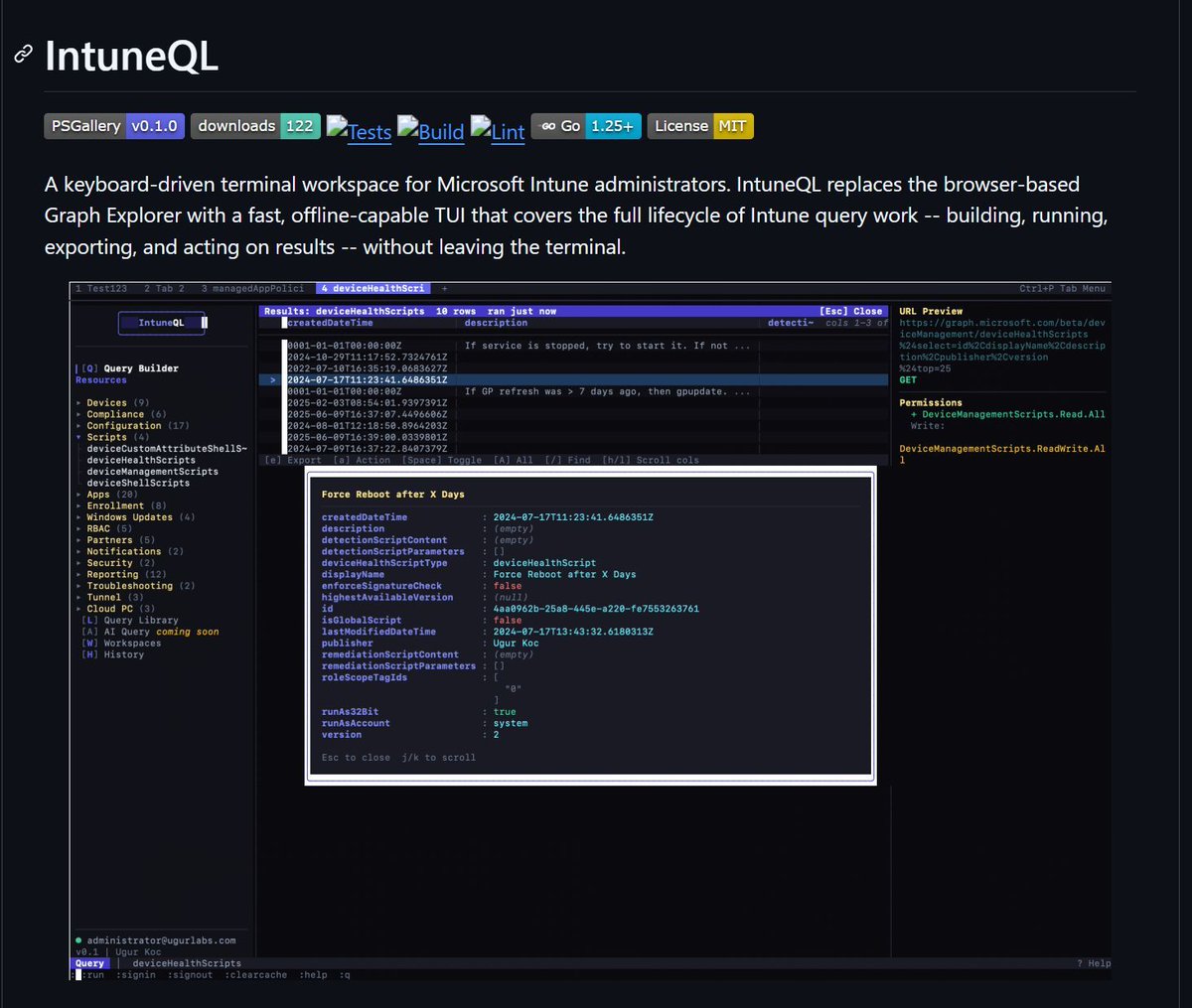1192x1008 pixels.
Task: Click 'Esc to close' in the detail popup
Action: [356, 758]
